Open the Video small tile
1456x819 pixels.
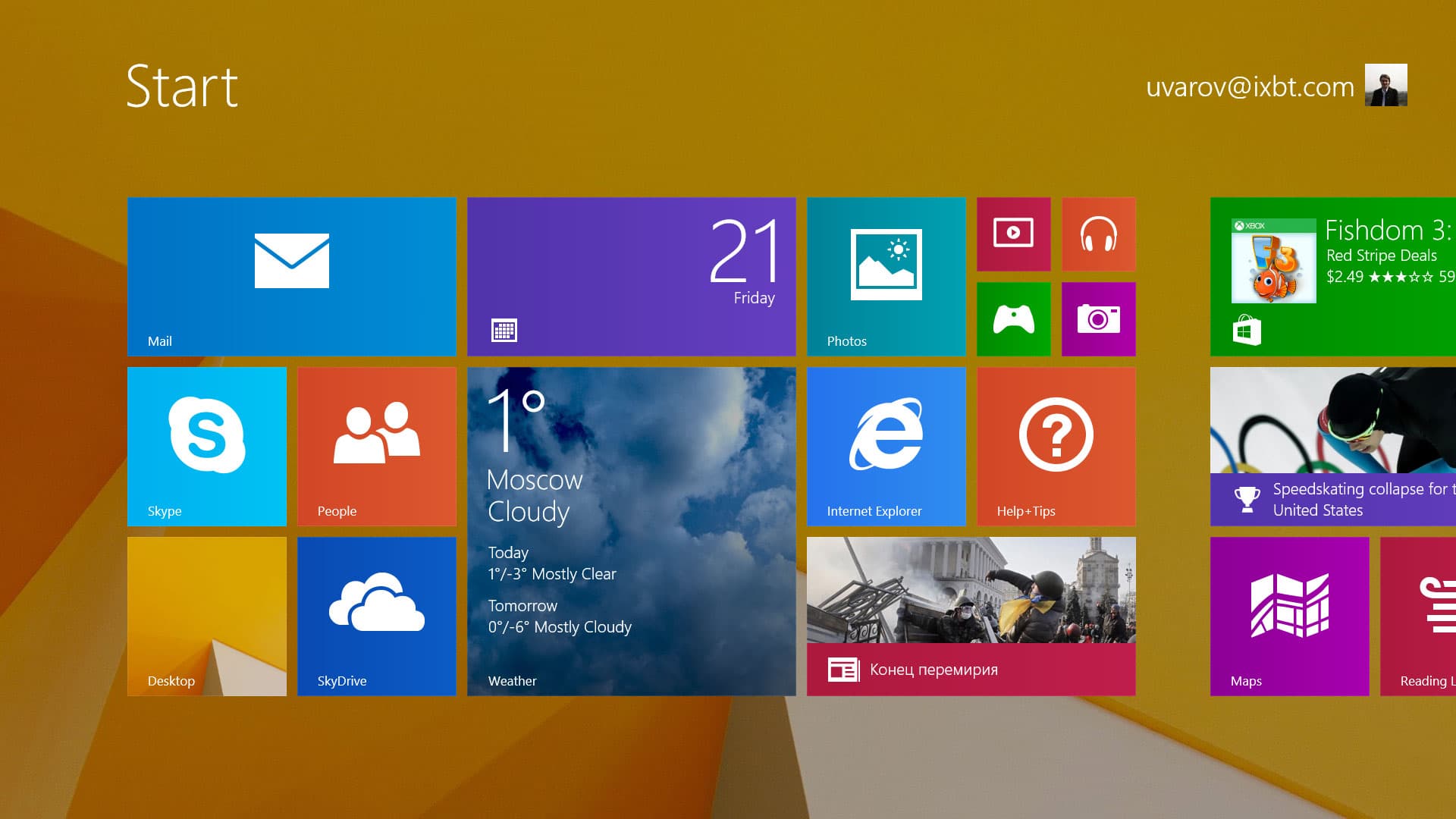(1013, 234)
